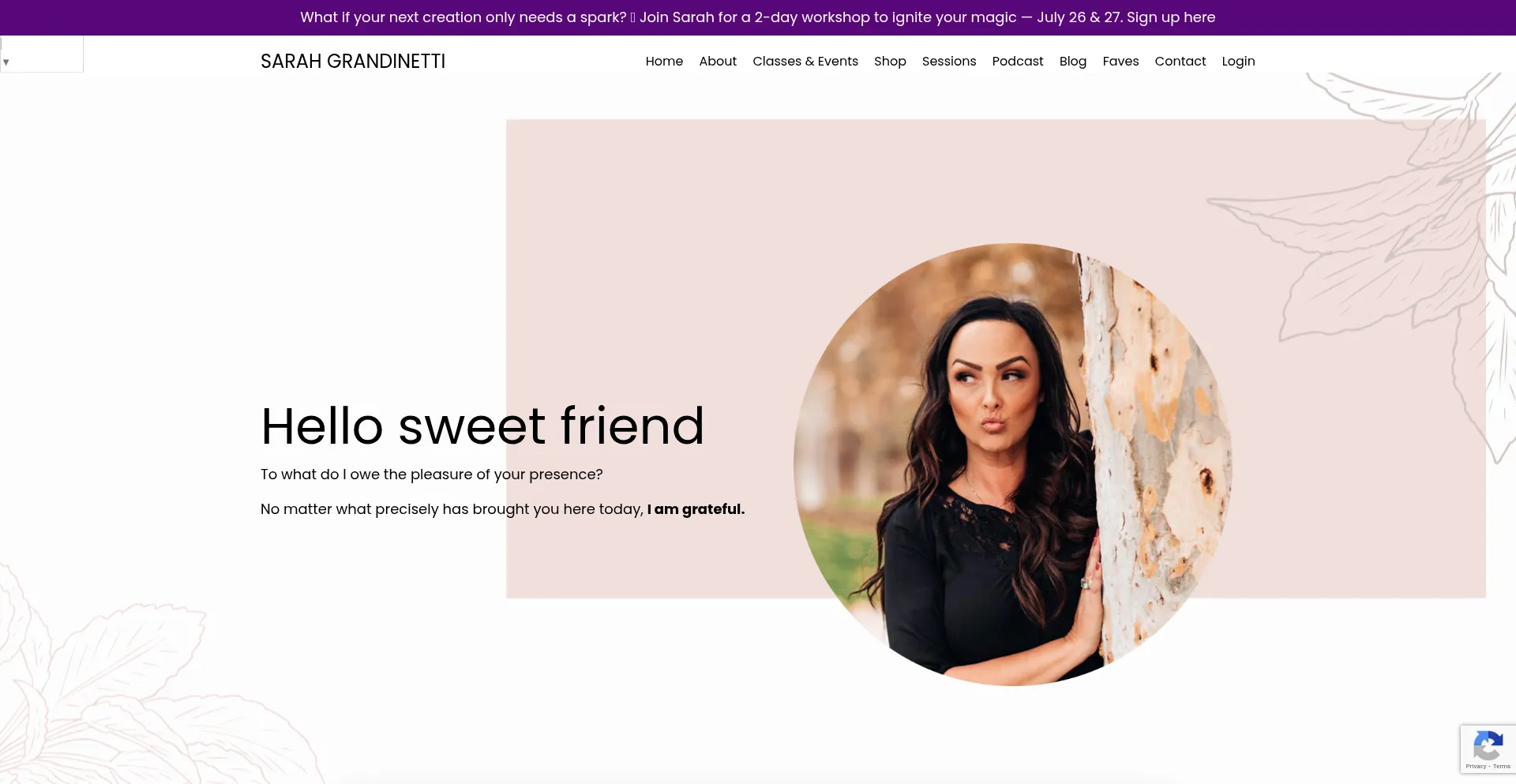Open the reCAPTCHA Privacy link
The width and height of the screenshot is (1516, 784).
tap(1476, 767)
